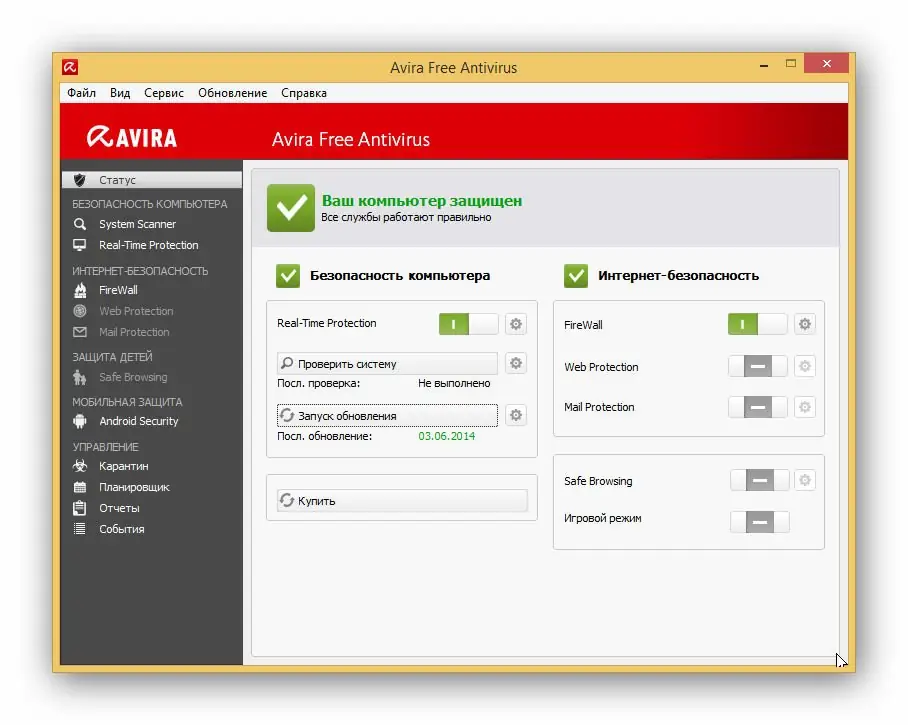Click the FireWall flame icon in sidebar
The width and height of the screenshot is (908, 725).
pyautogui.click(x=80, y=290)
